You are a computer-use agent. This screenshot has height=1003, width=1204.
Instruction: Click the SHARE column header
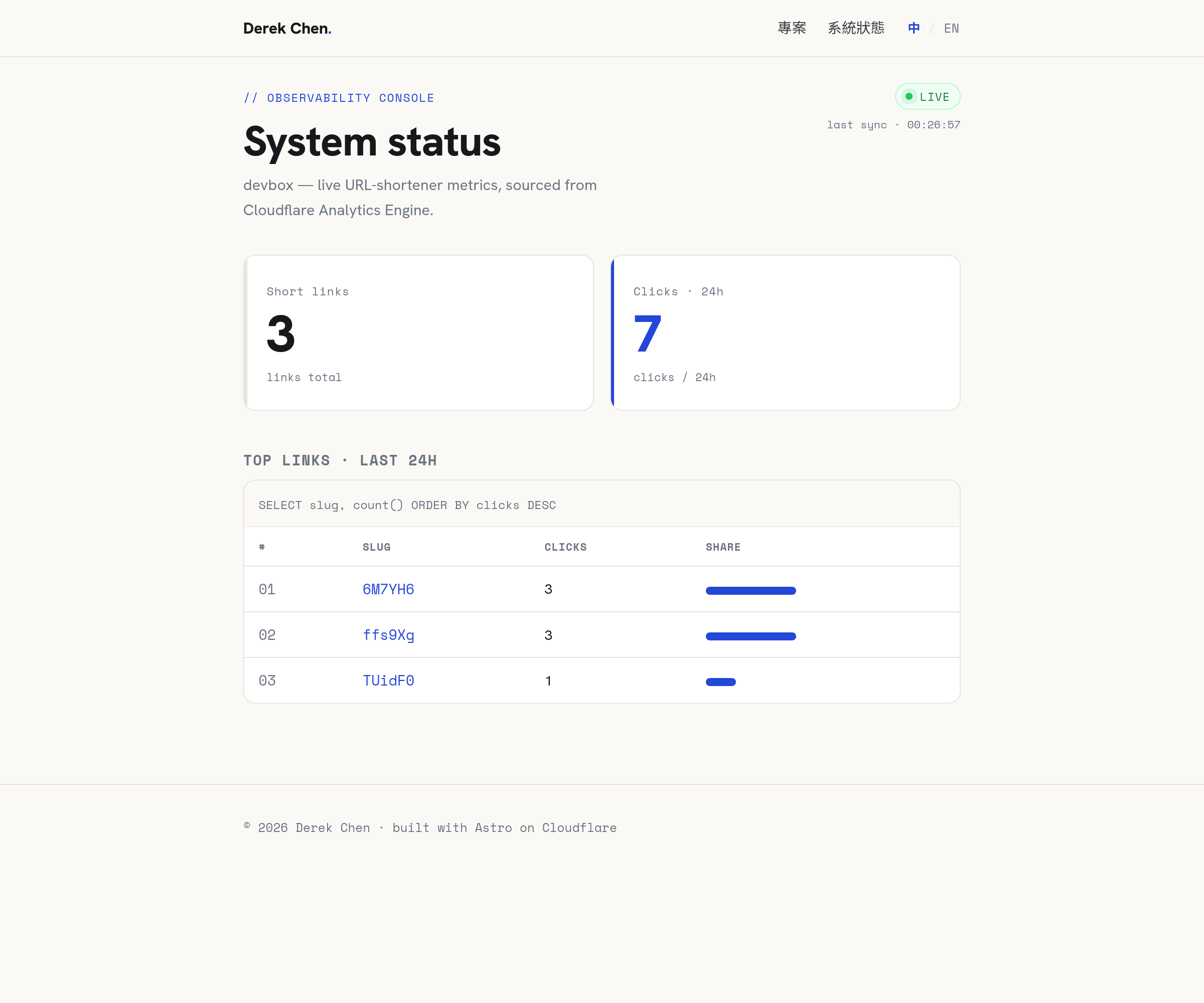click(x=723, y=547)
